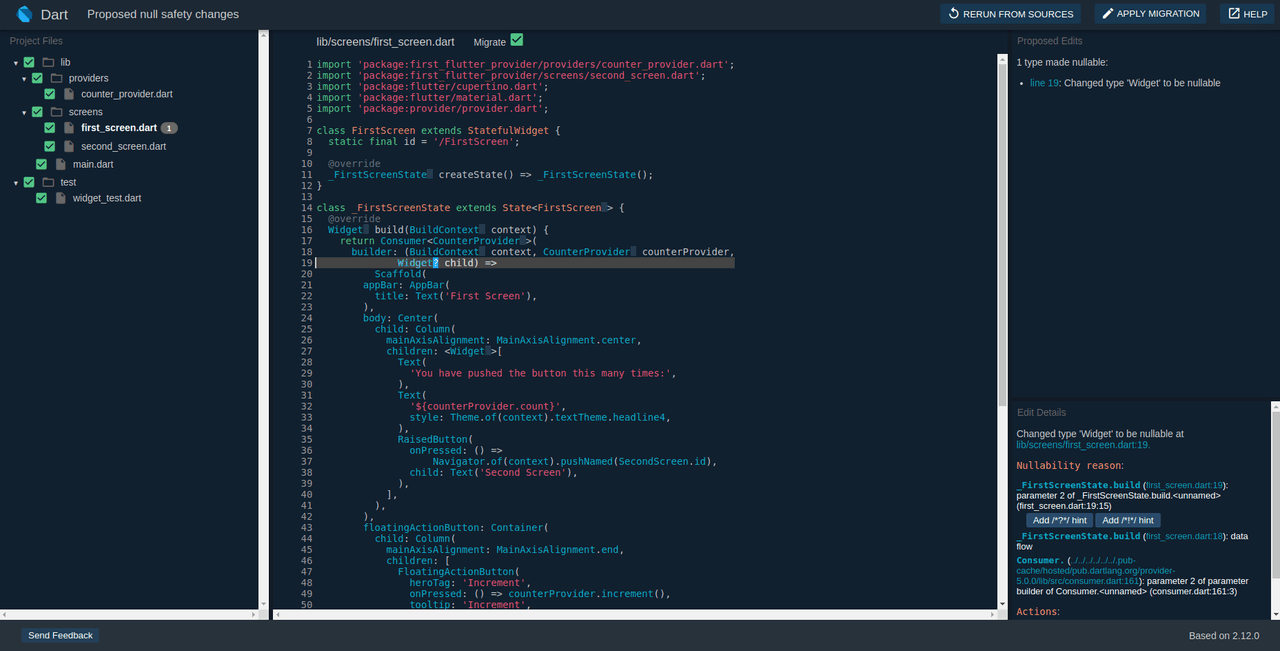Select counter_provider.dart in the project files

tap(126, 94)
